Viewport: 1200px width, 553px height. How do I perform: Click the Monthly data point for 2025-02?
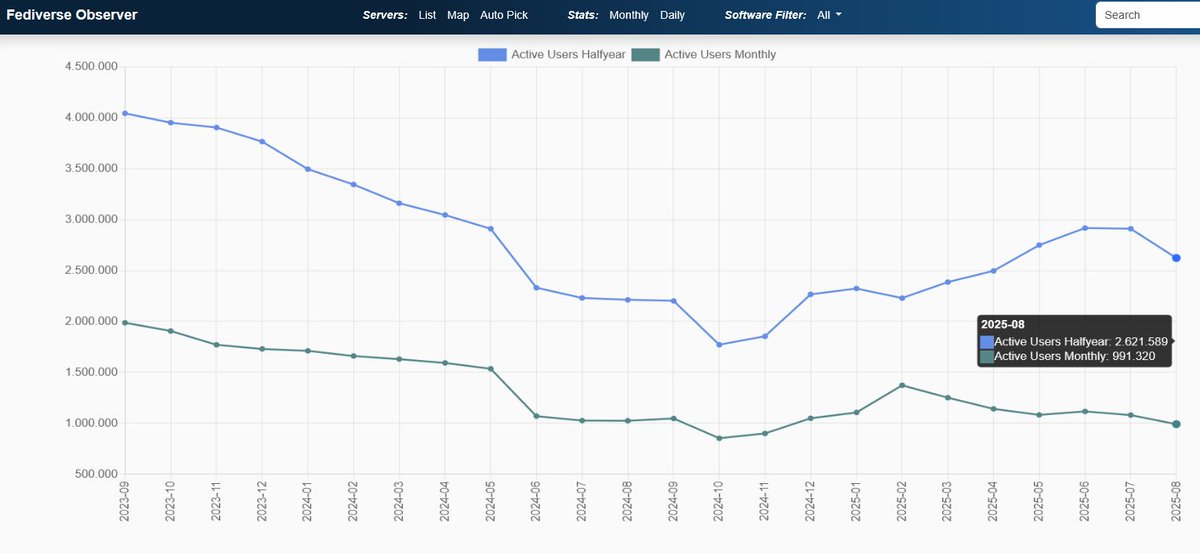902,385
